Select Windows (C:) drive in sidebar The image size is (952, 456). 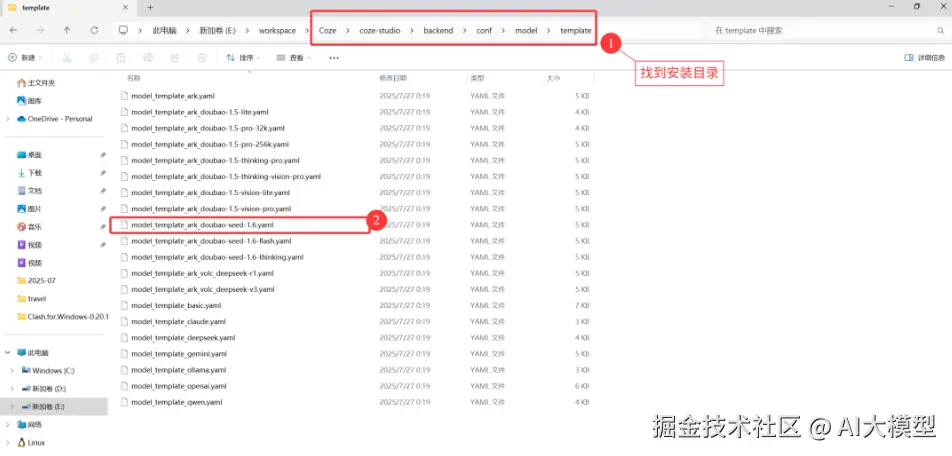(48, 370)
